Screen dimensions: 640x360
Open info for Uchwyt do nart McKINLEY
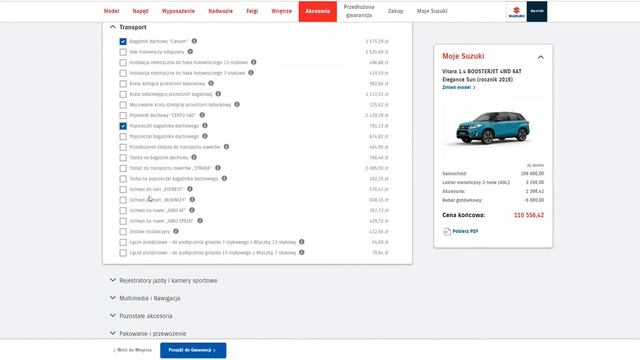(x=192, y=200)
